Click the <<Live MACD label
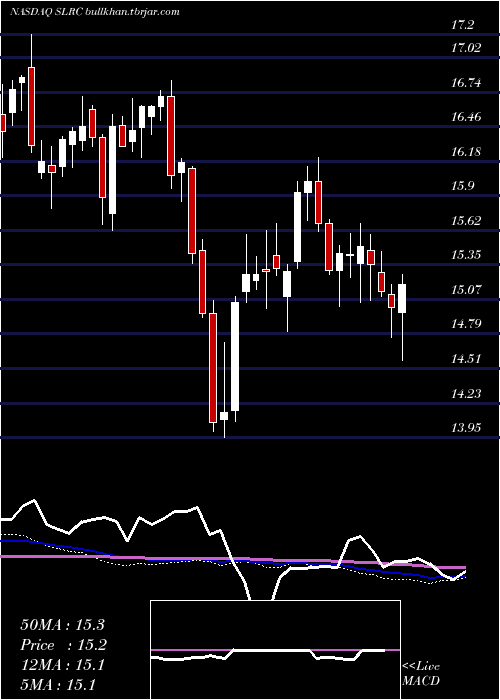This screenshot has height=700, width=500. point(421,673)
